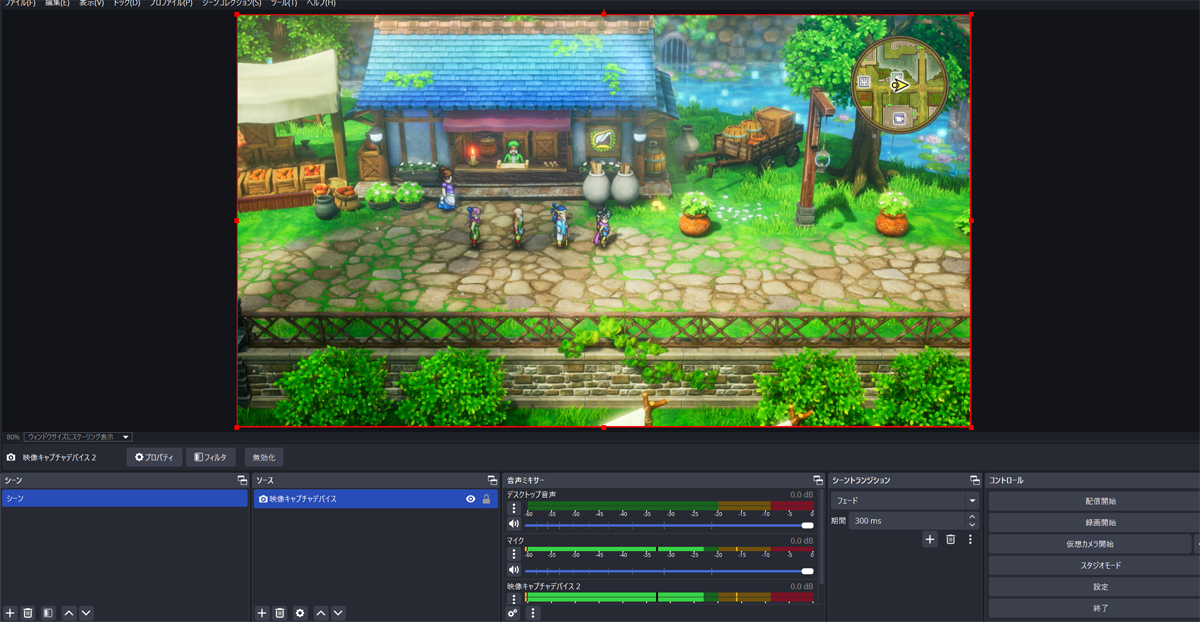The image size is (1200, 622).
Task: Toggle visibility eye of 映像キャプチャデバイス source
Action: [x=470, y=499]
